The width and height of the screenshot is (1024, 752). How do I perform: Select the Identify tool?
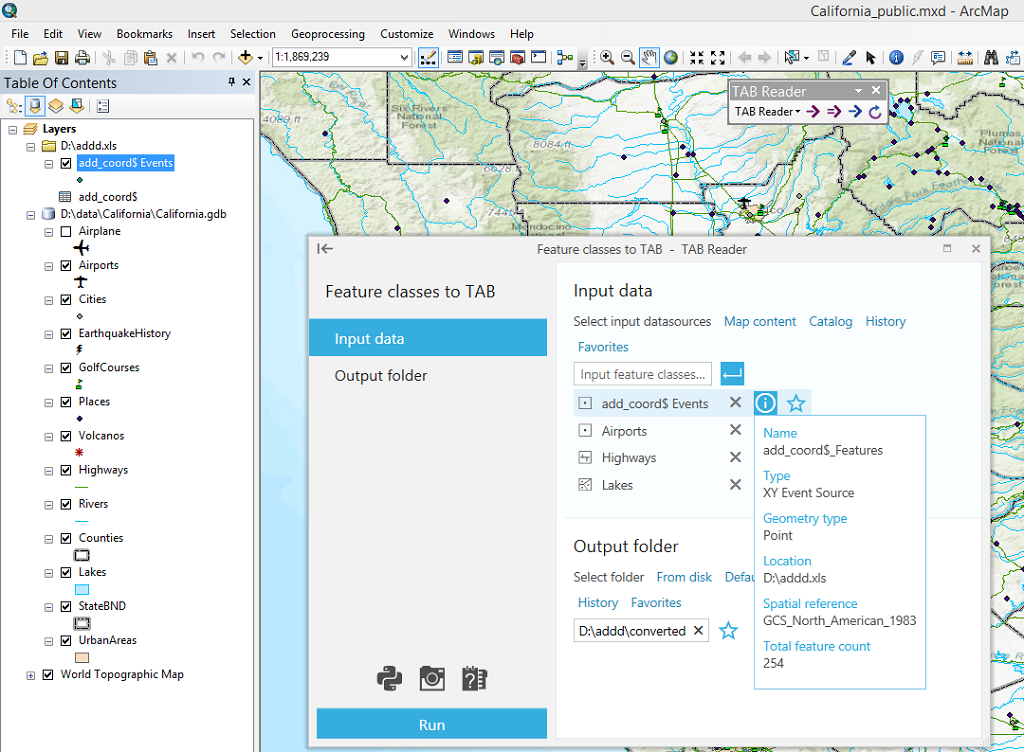897,57
